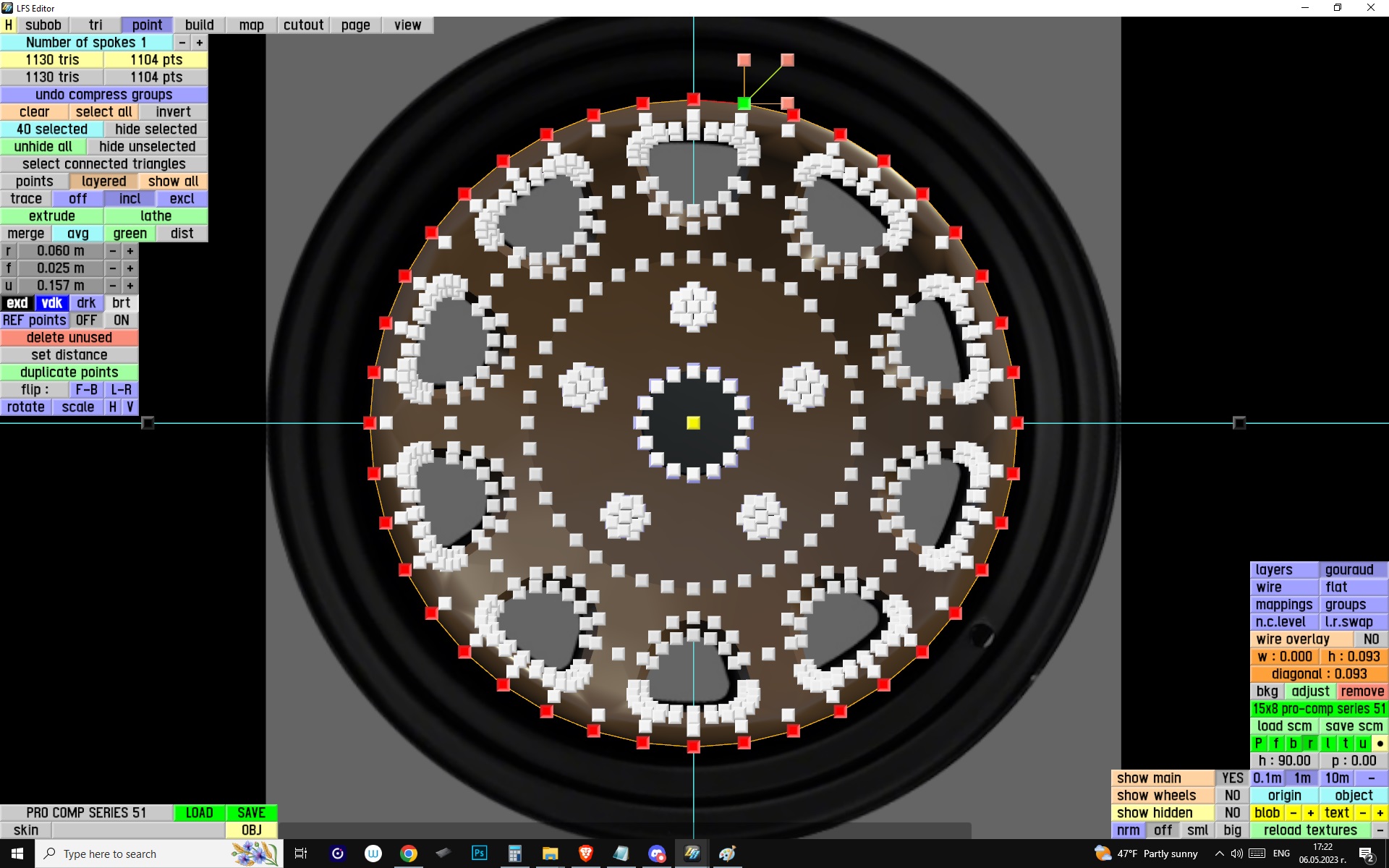Increase u value 0.157 m with plus
Screen dimensions: 1389x868
(130, 286)
